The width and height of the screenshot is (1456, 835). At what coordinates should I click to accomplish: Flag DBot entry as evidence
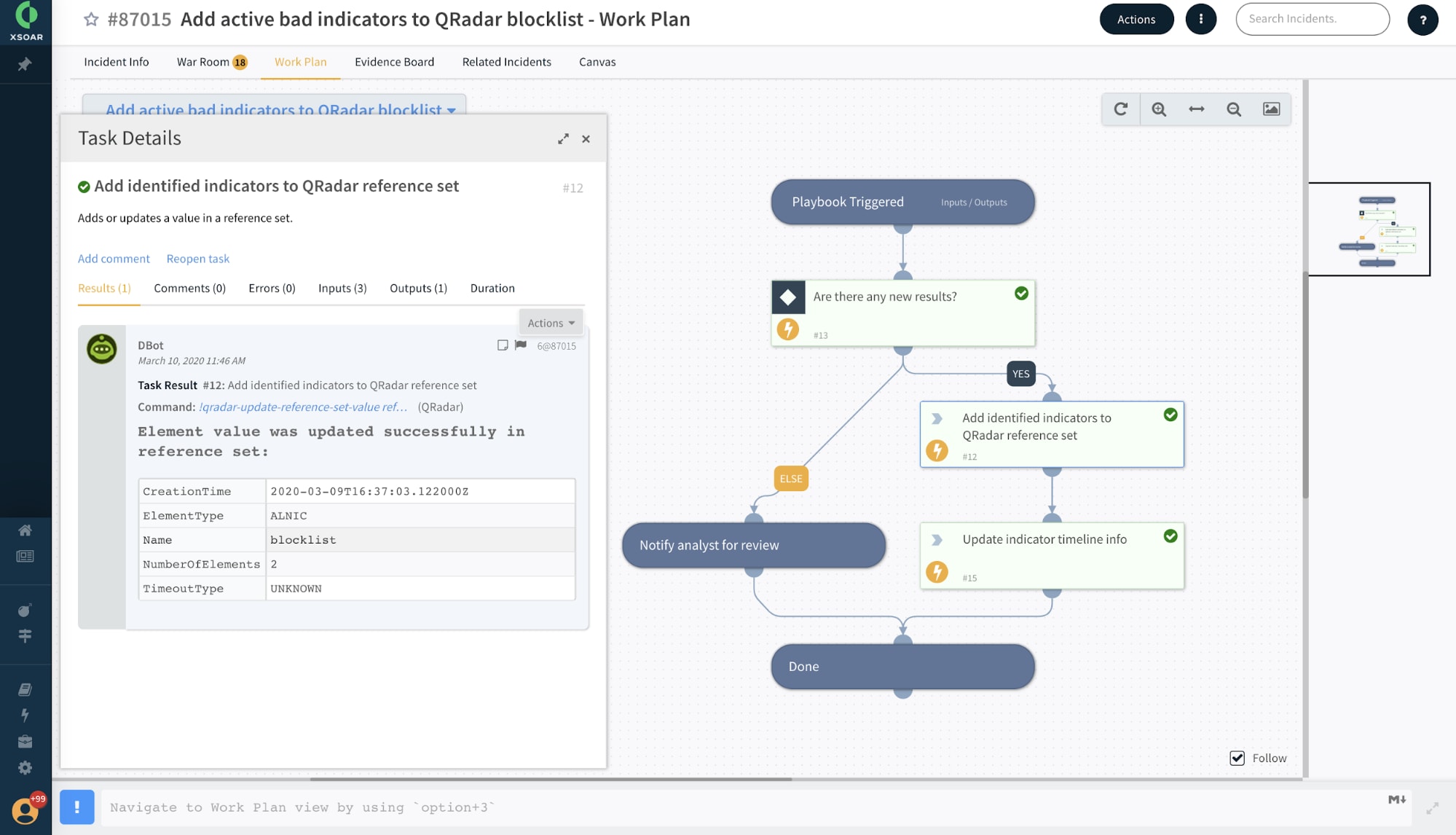(520, 345)
